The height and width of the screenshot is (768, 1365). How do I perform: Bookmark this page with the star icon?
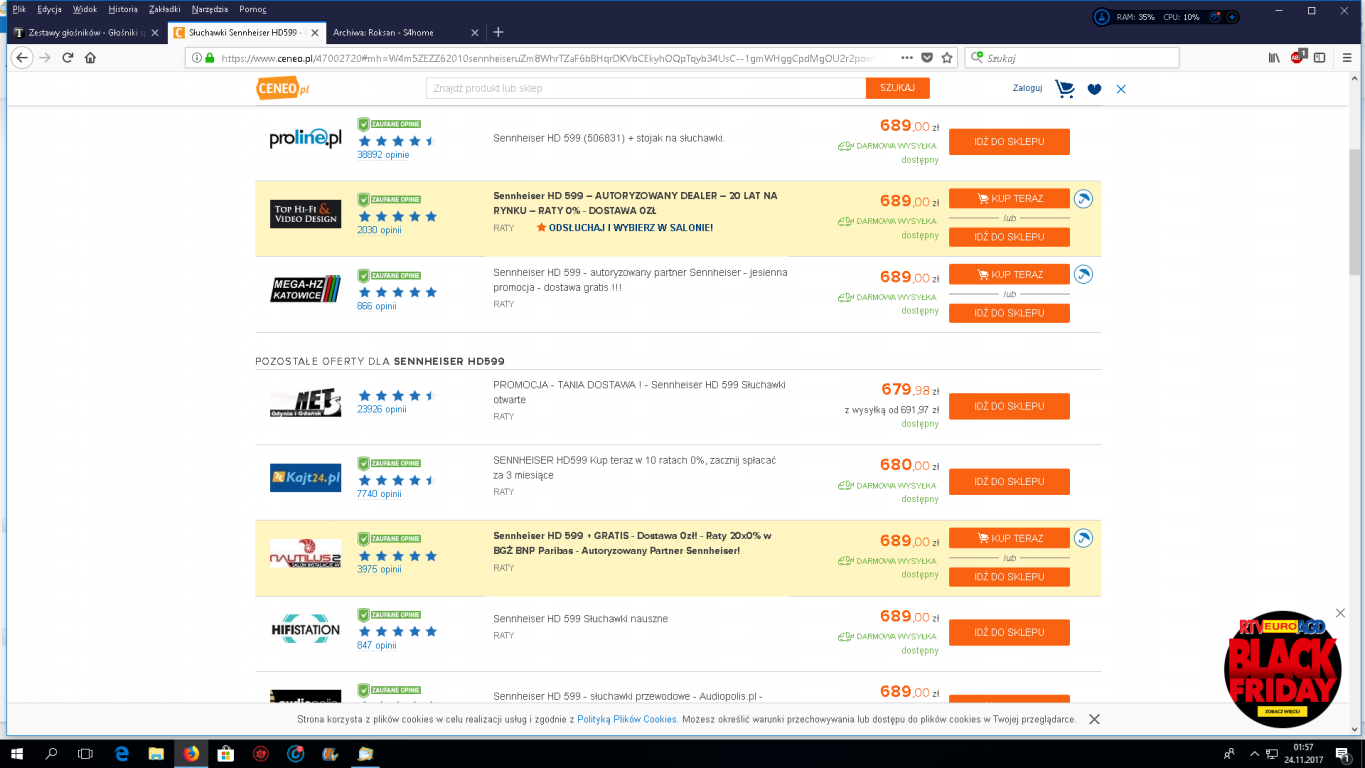pyautogui.click(x=947, y=58)
